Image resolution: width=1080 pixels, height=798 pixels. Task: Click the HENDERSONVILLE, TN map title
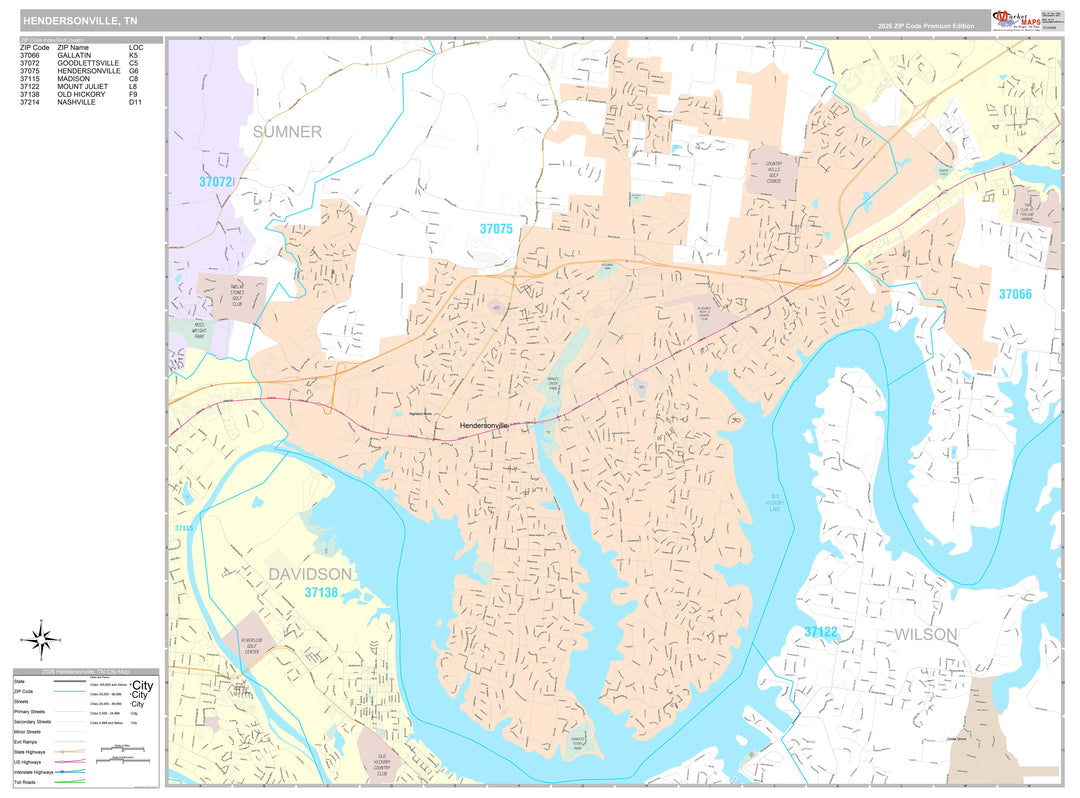pyautogui.click(x=80, y=21)
